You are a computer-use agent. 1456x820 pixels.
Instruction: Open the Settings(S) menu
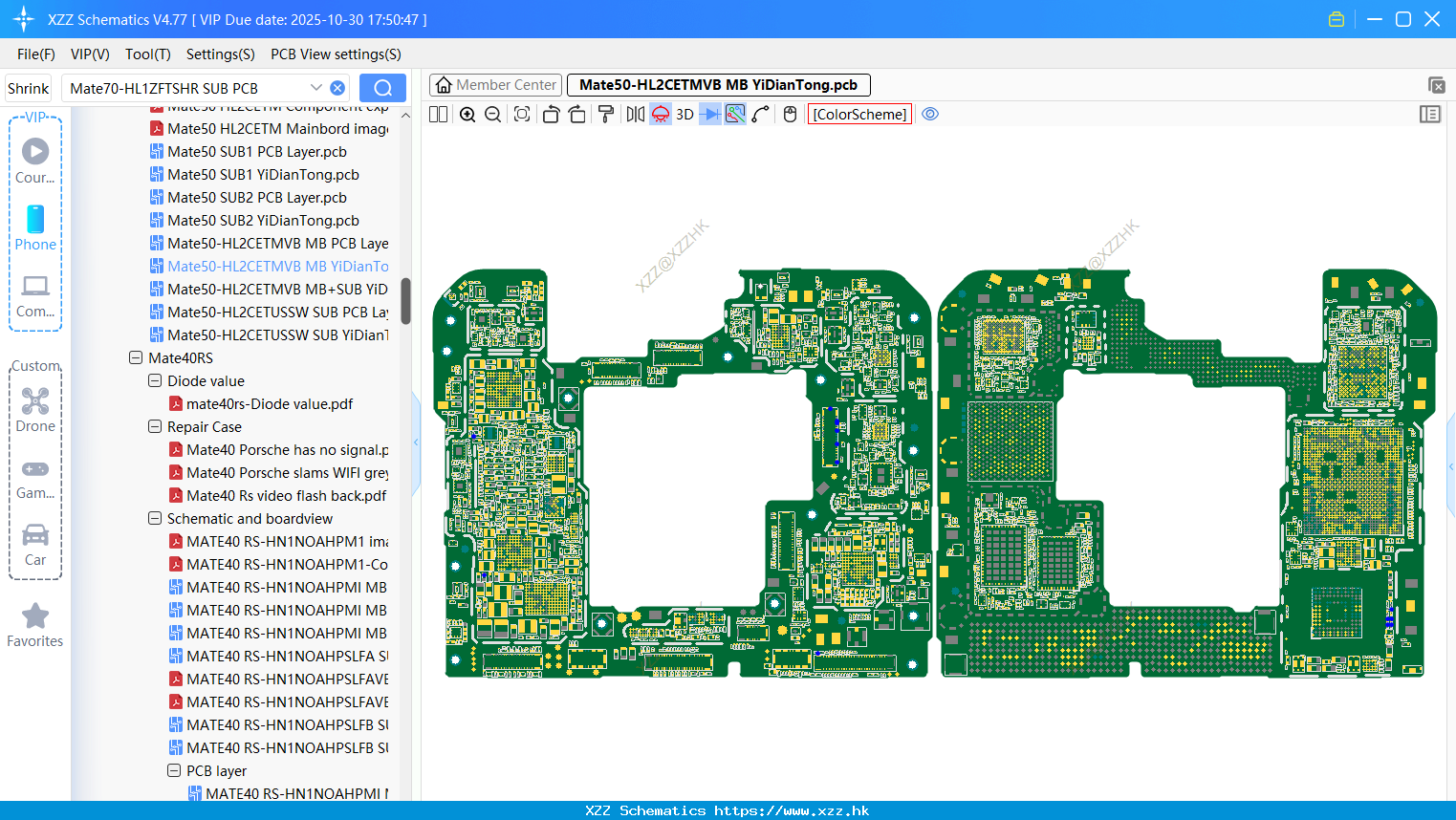221,54
